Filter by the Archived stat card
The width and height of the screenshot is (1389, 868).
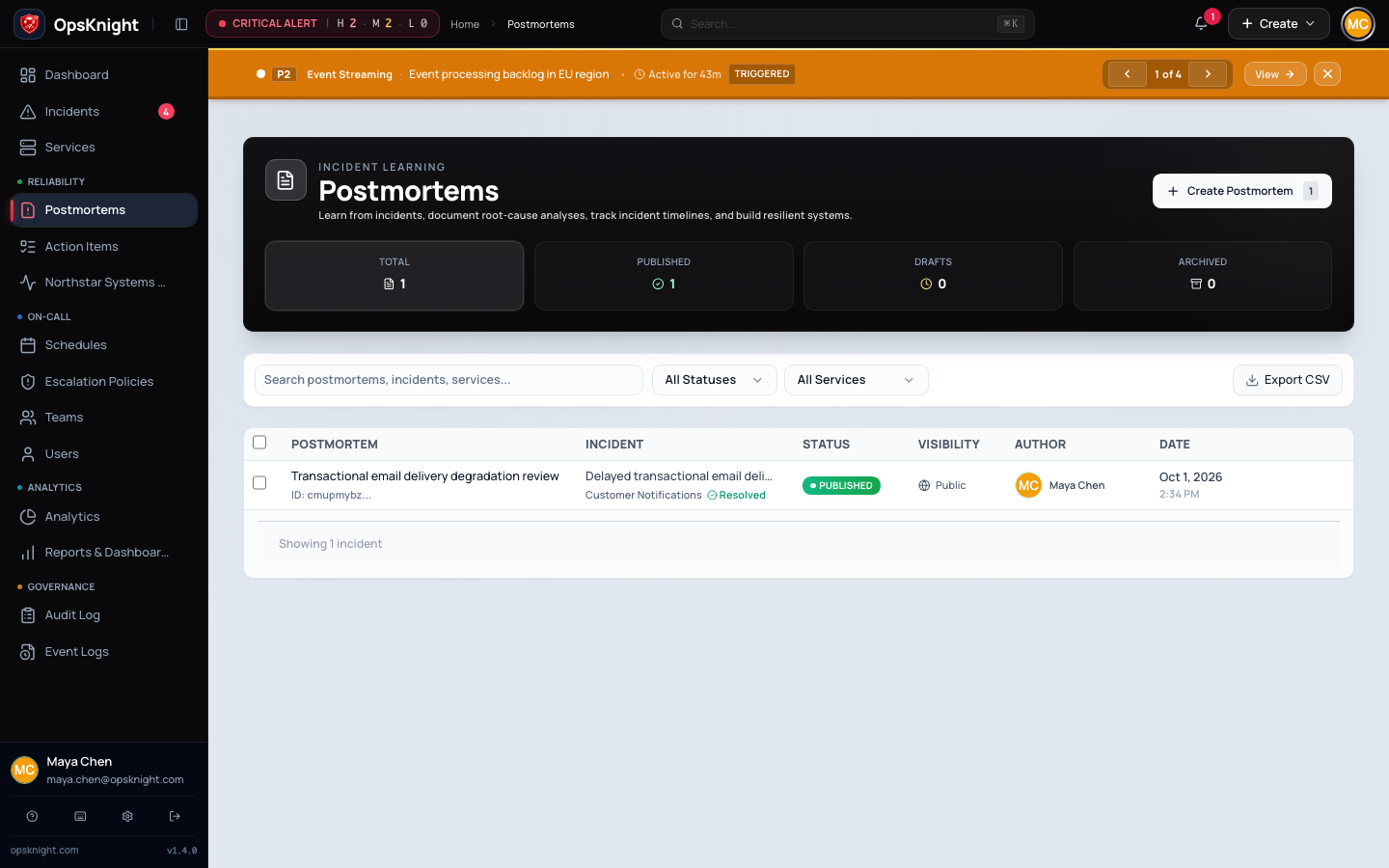click(1203, 276)
